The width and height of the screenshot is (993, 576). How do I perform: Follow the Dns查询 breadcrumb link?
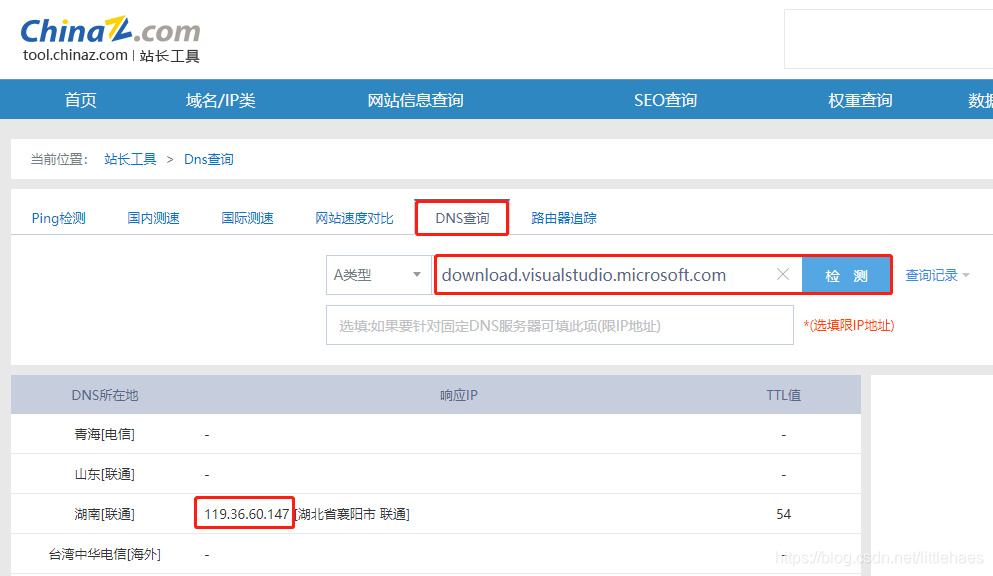tap(208, 160)
